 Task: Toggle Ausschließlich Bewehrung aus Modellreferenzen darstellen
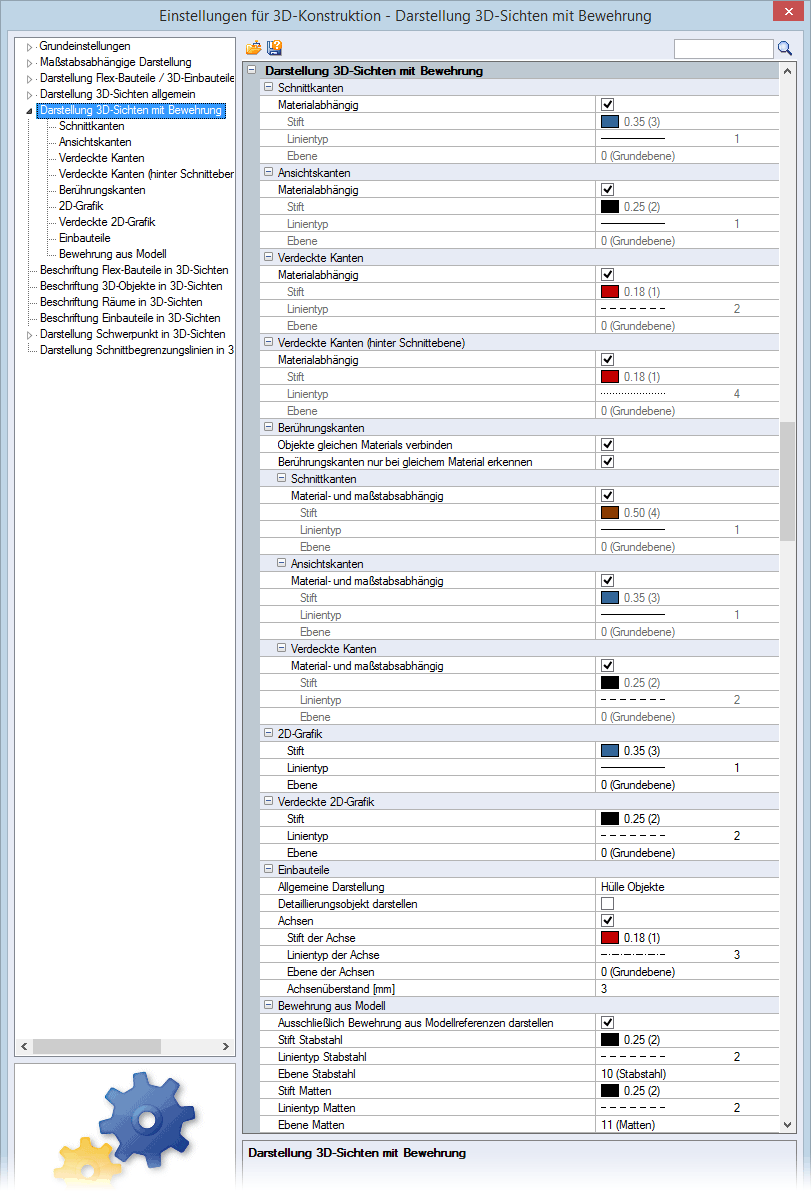[607, 1023]
